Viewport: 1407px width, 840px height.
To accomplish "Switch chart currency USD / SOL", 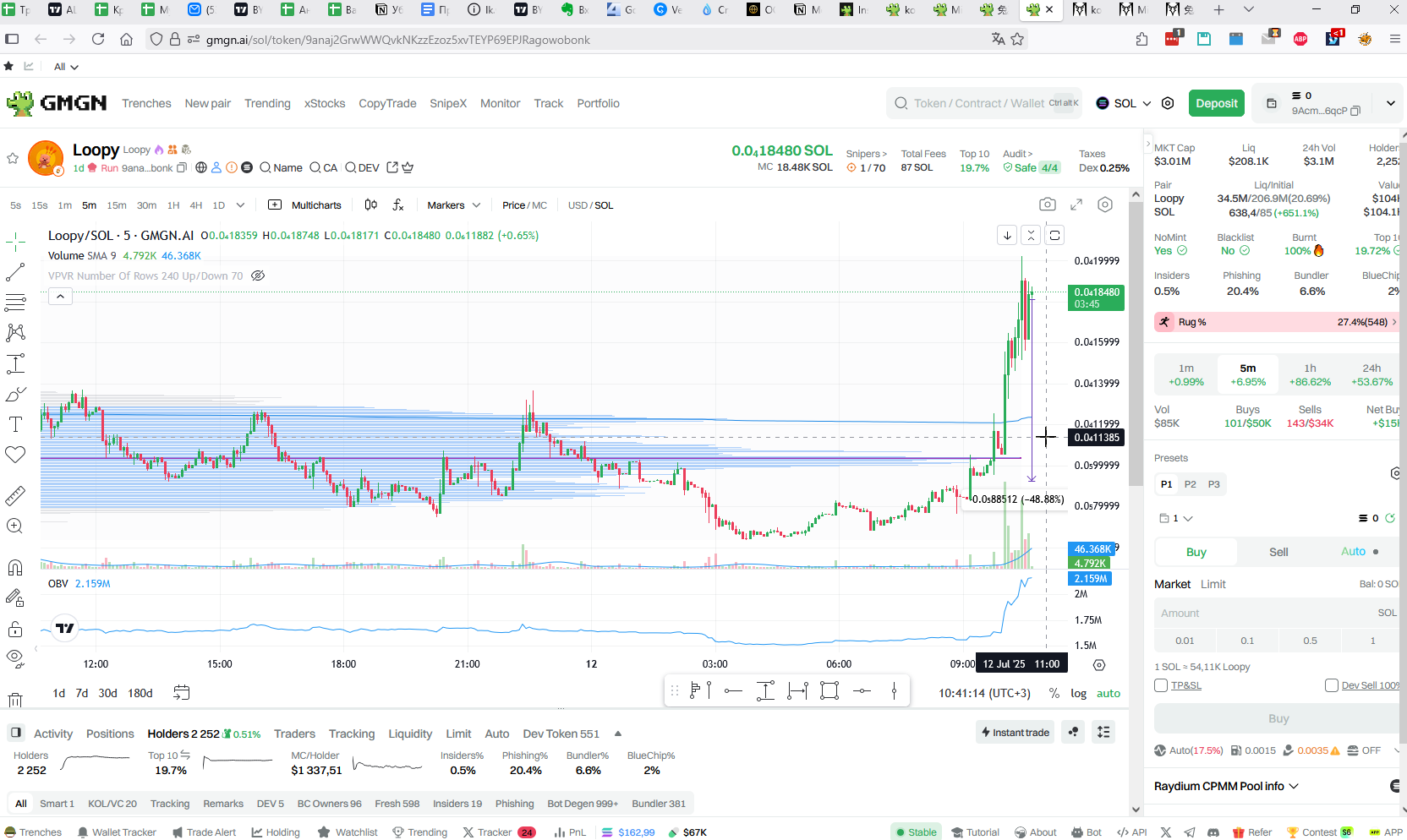I will [590, 205].
